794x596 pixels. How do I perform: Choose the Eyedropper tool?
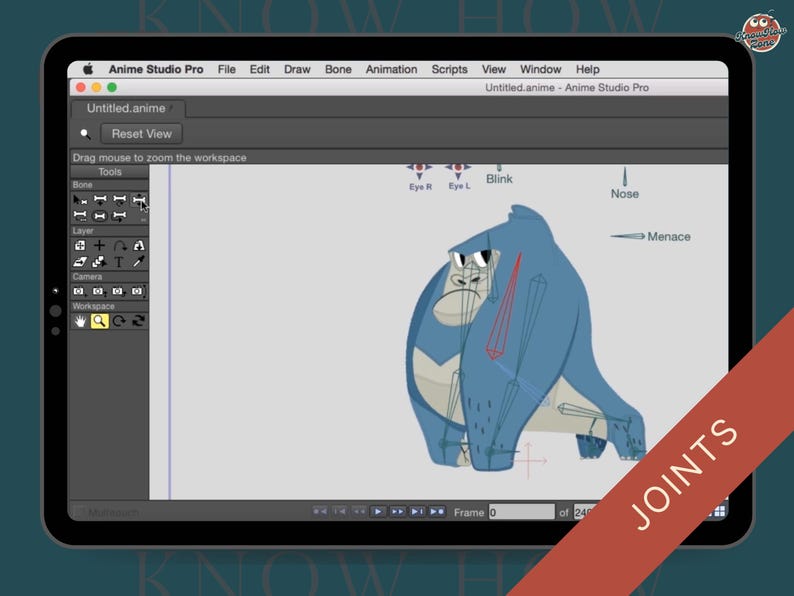139,262
